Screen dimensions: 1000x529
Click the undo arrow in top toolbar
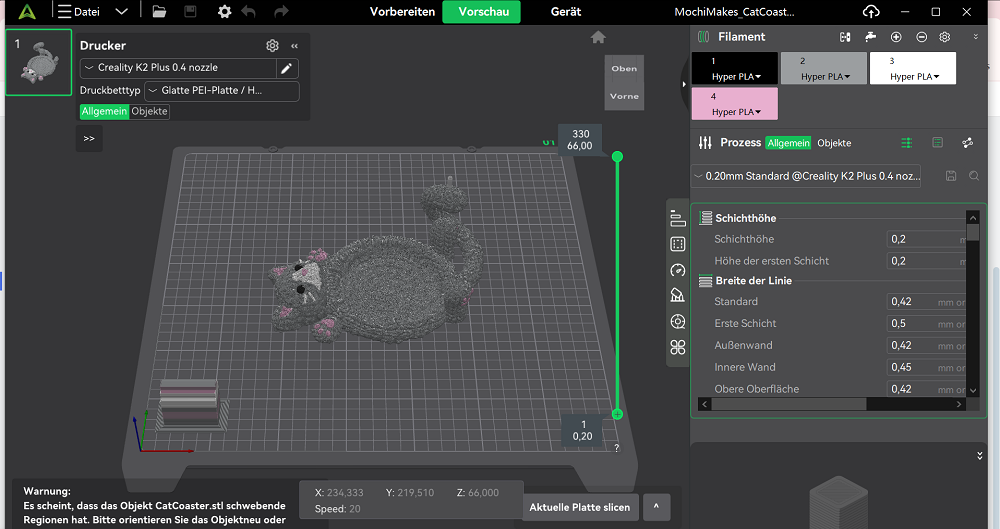point(249,12)
